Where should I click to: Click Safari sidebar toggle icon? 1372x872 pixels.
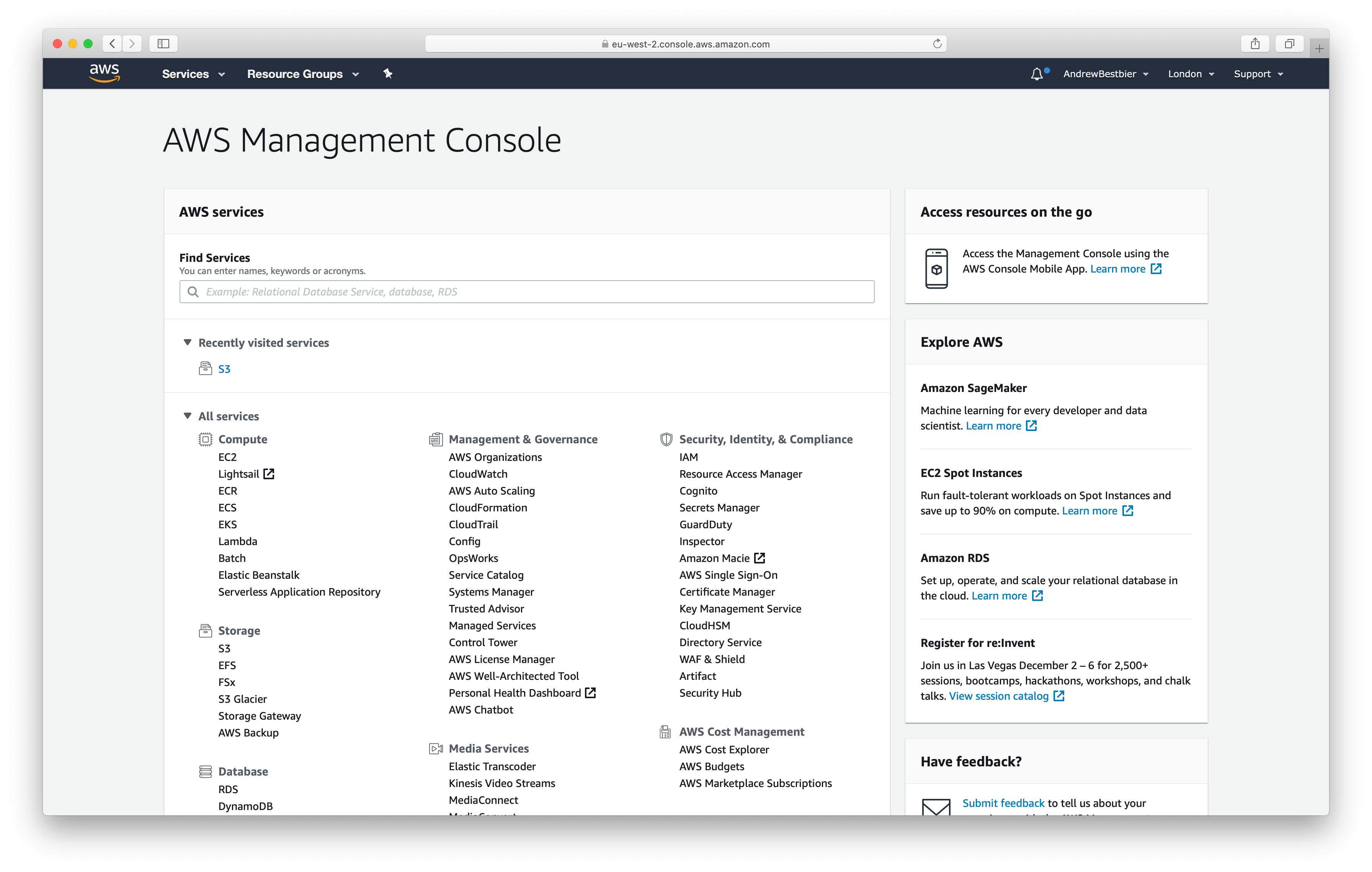tap(163, 44)
